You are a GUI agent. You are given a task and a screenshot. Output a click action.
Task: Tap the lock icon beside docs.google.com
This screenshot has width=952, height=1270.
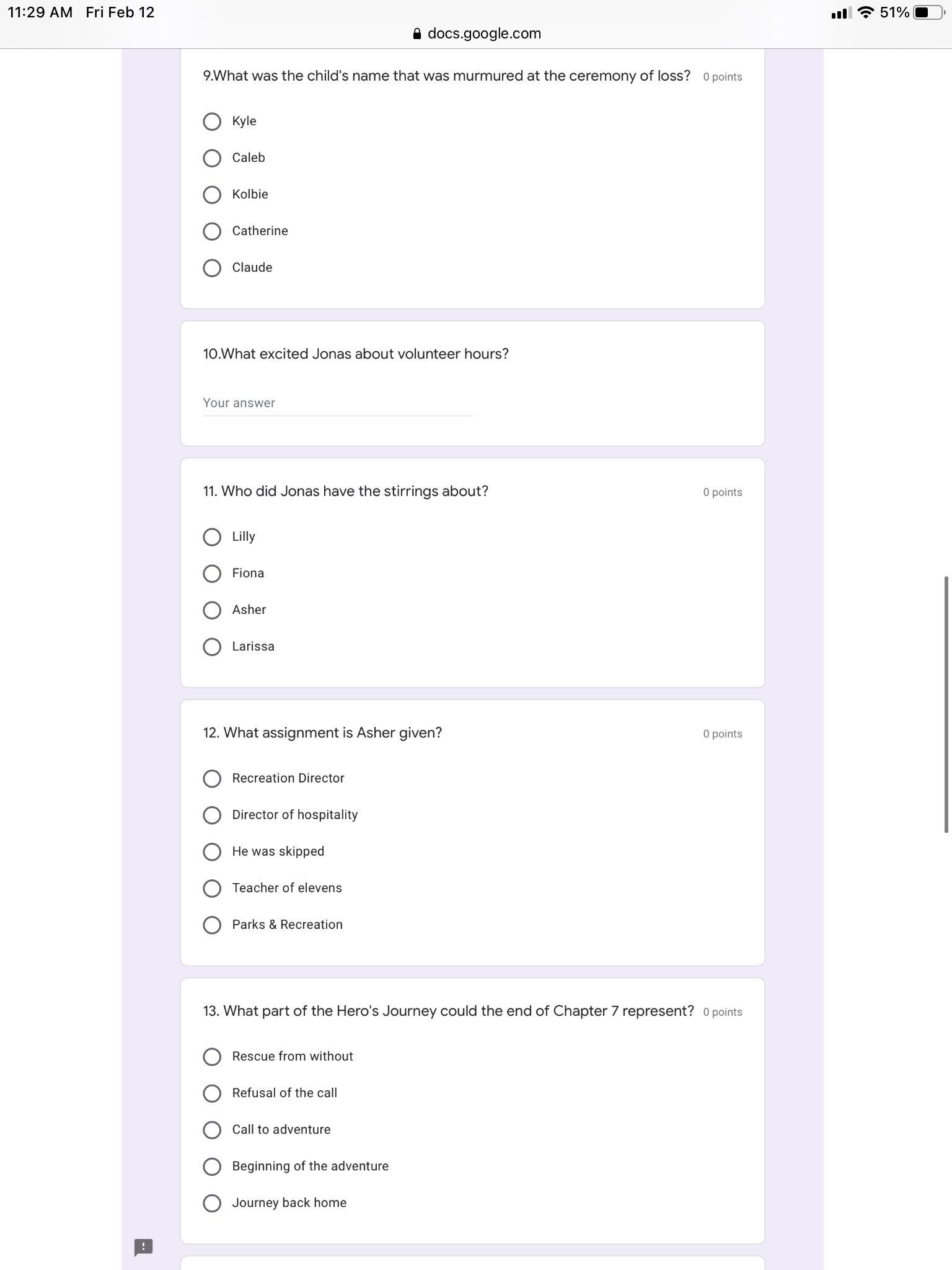point(417,34)
